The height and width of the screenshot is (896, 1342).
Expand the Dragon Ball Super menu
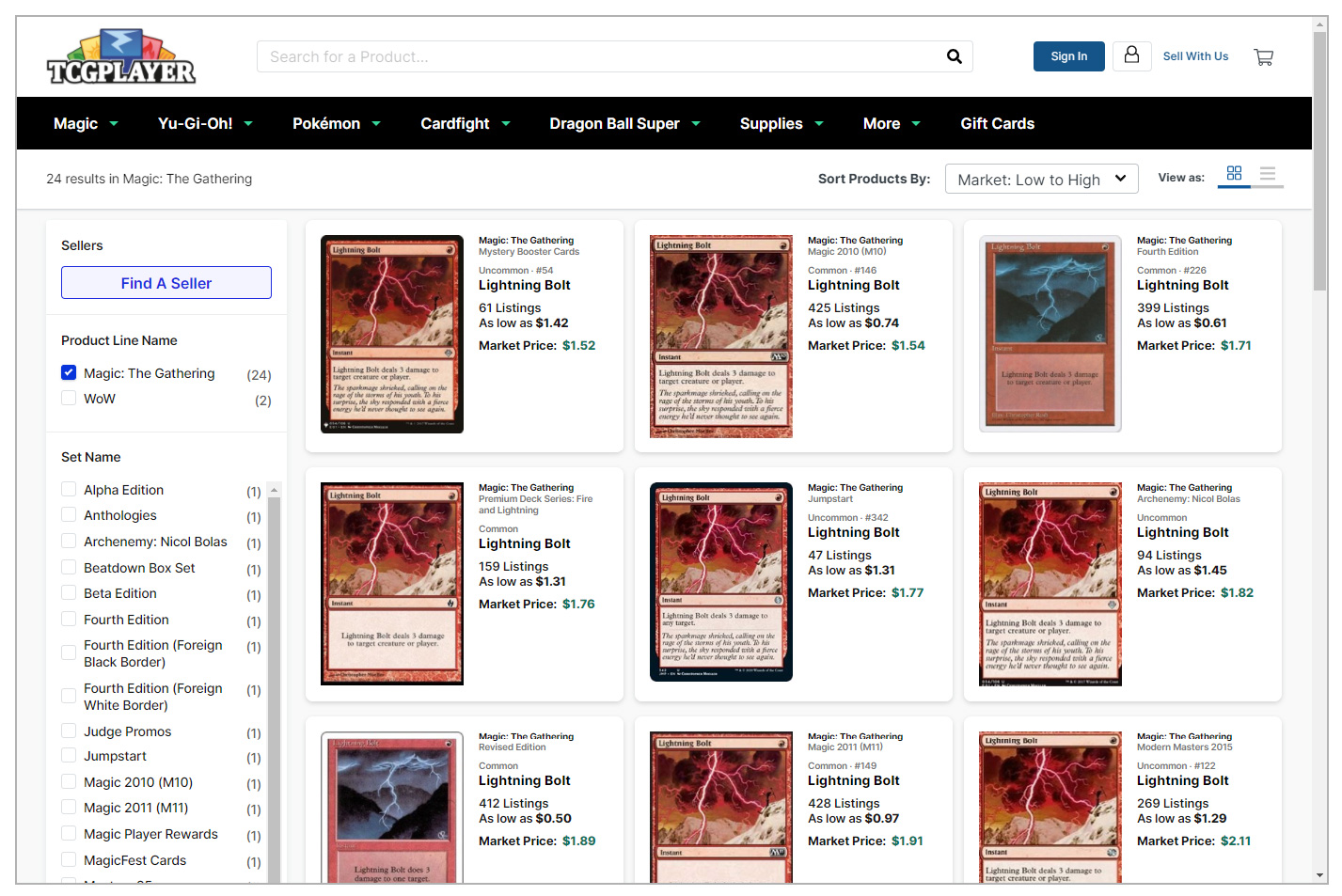coord(625,123)
